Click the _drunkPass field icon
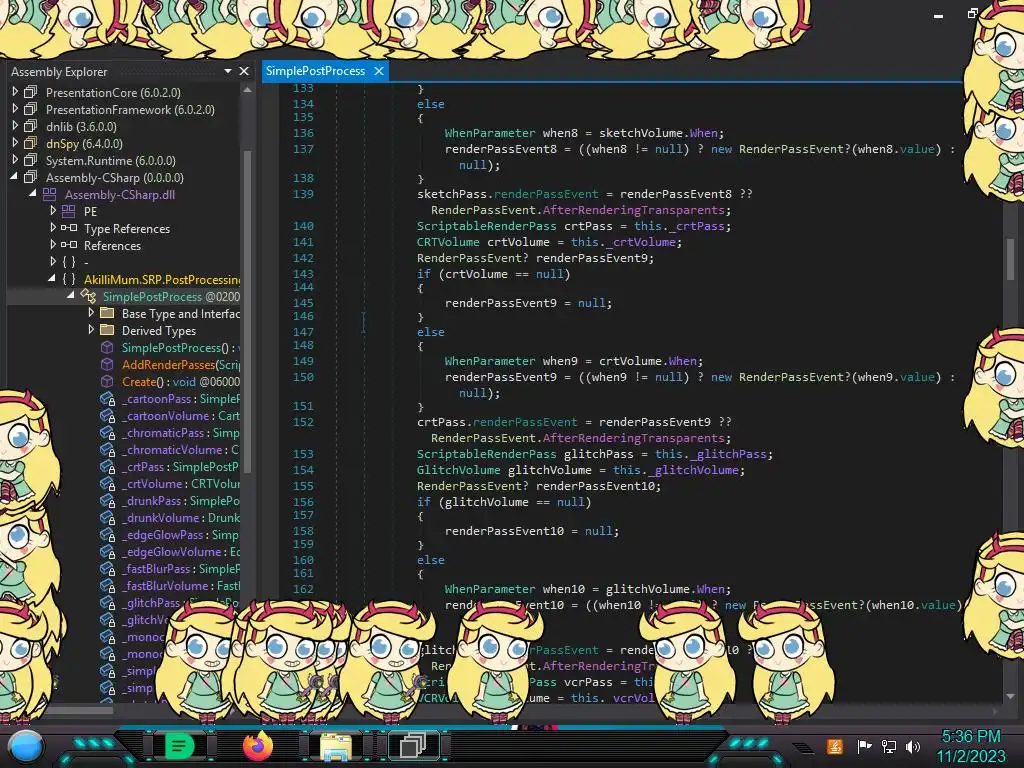 point(108,501)
